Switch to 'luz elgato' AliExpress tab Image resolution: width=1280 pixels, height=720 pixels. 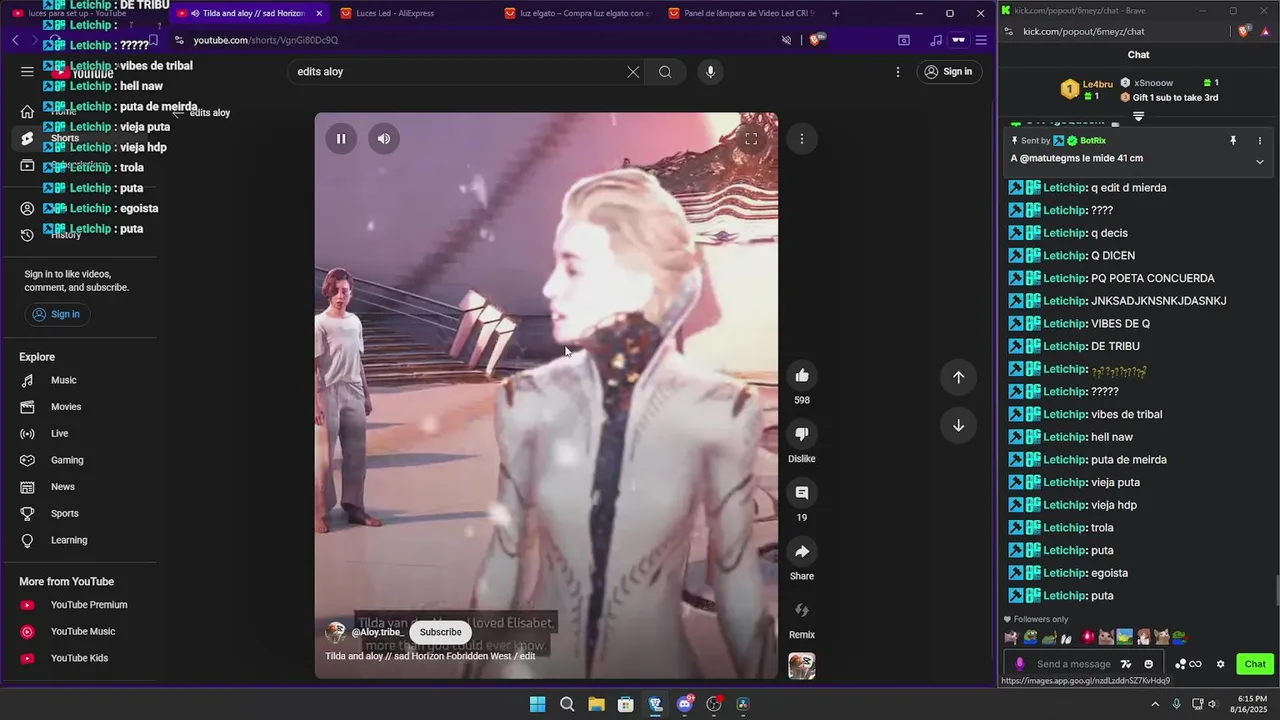coord(577,13)
